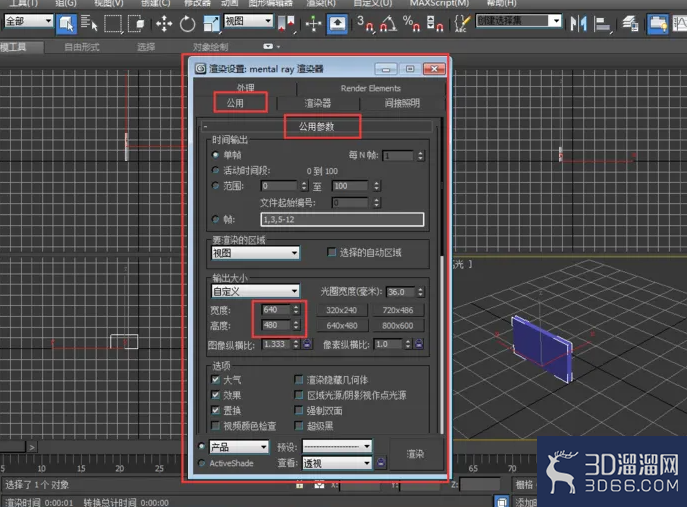This screenshot has width=687, height=507.
Task: Select the 活动时间段 radio option
Action: pyautogui.click(x=215, y=170)
